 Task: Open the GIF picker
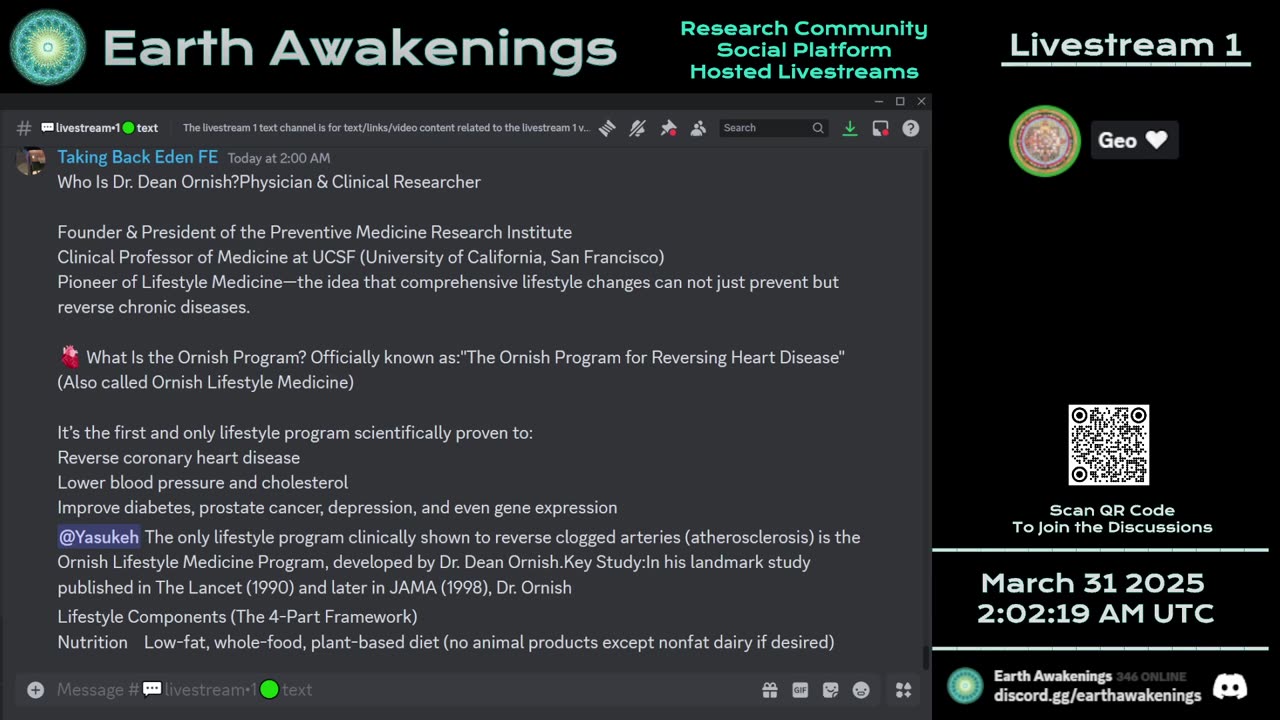[800, 690]
